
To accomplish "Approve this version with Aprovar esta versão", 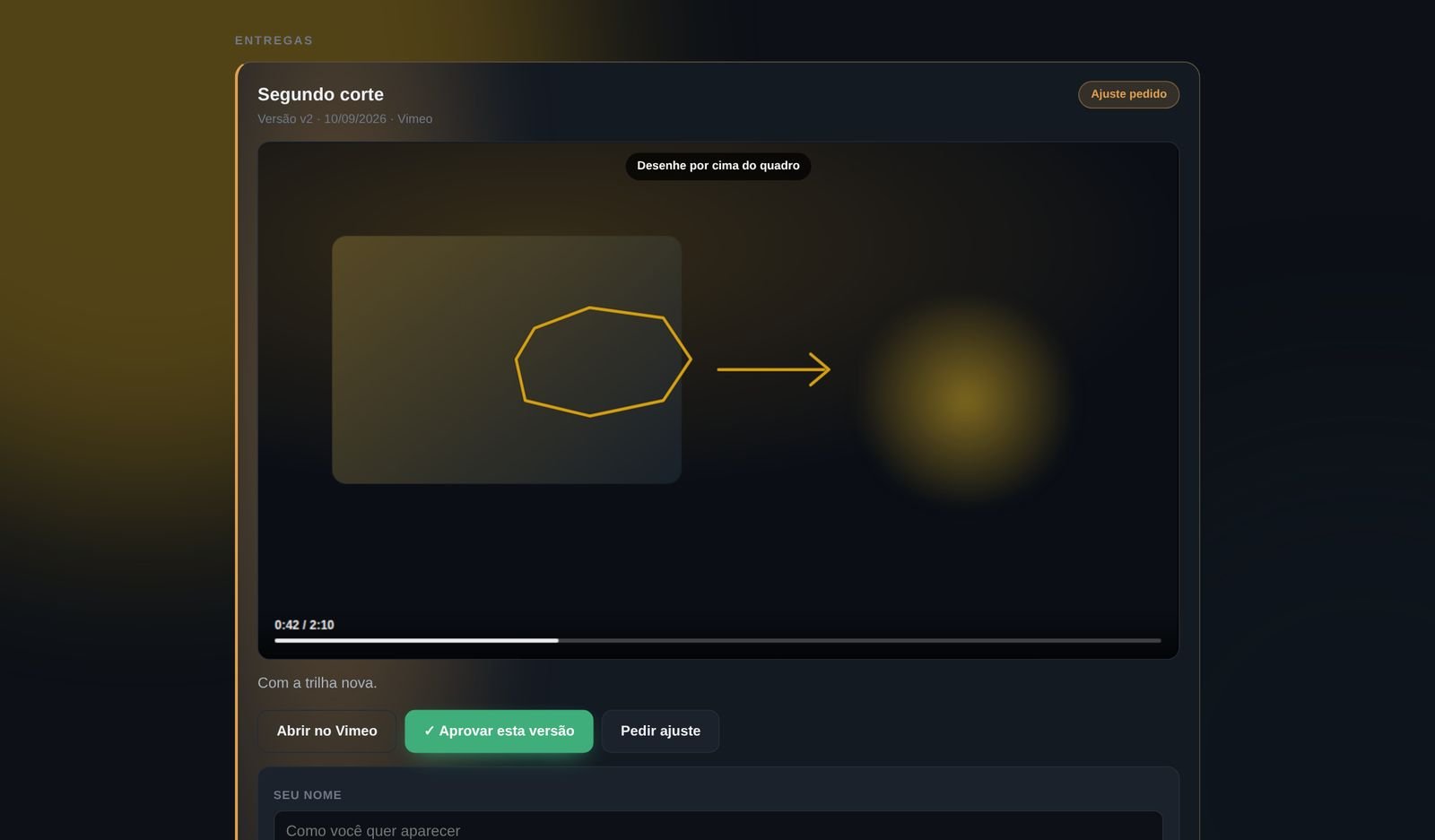I will [x=499, y=731].
